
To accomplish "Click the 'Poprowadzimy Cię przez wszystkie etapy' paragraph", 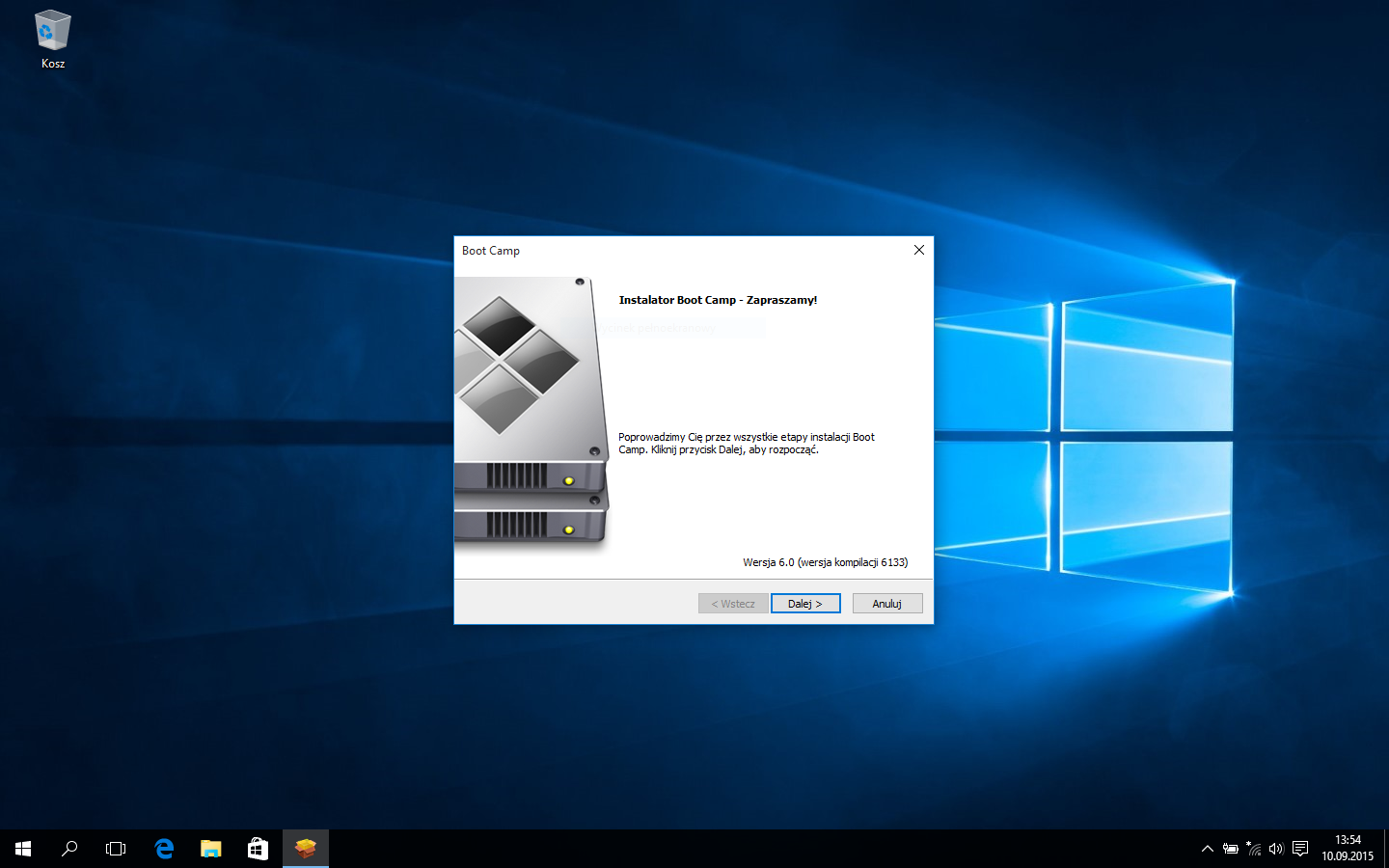I will (747, 444).
